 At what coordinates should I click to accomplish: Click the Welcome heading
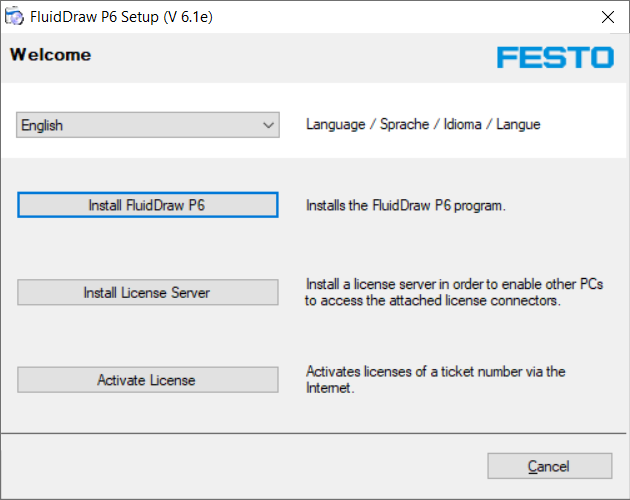click(50, 55)
